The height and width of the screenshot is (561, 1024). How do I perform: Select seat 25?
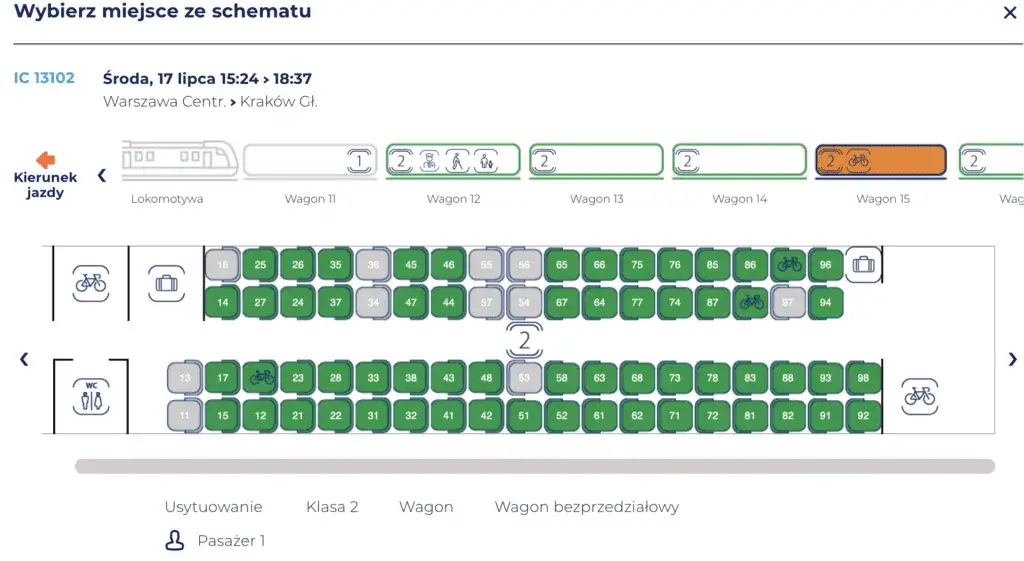pyautogui.click(x=260, y=265)
